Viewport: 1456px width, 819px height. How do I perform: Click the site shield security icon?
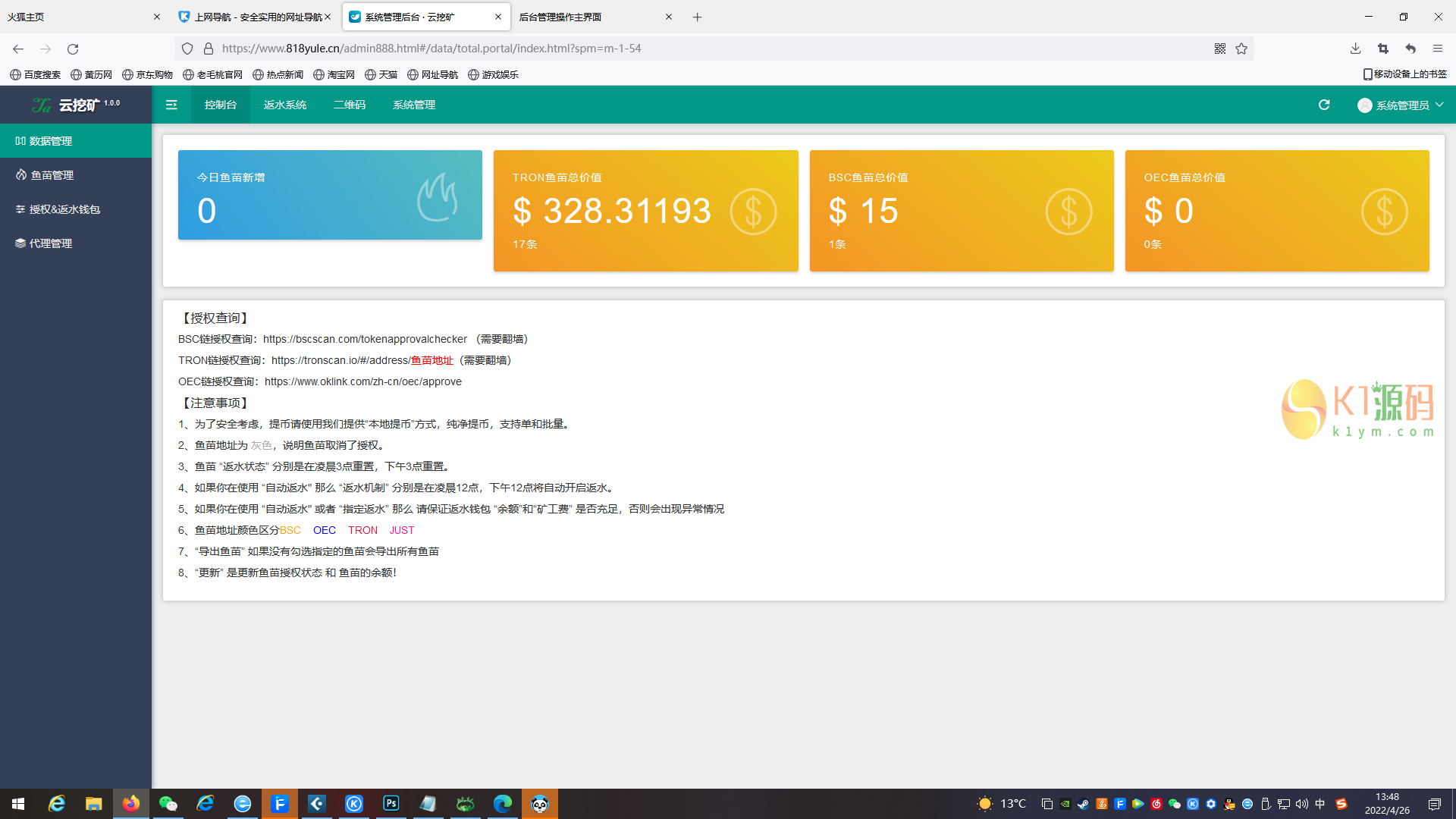(187, 49)
